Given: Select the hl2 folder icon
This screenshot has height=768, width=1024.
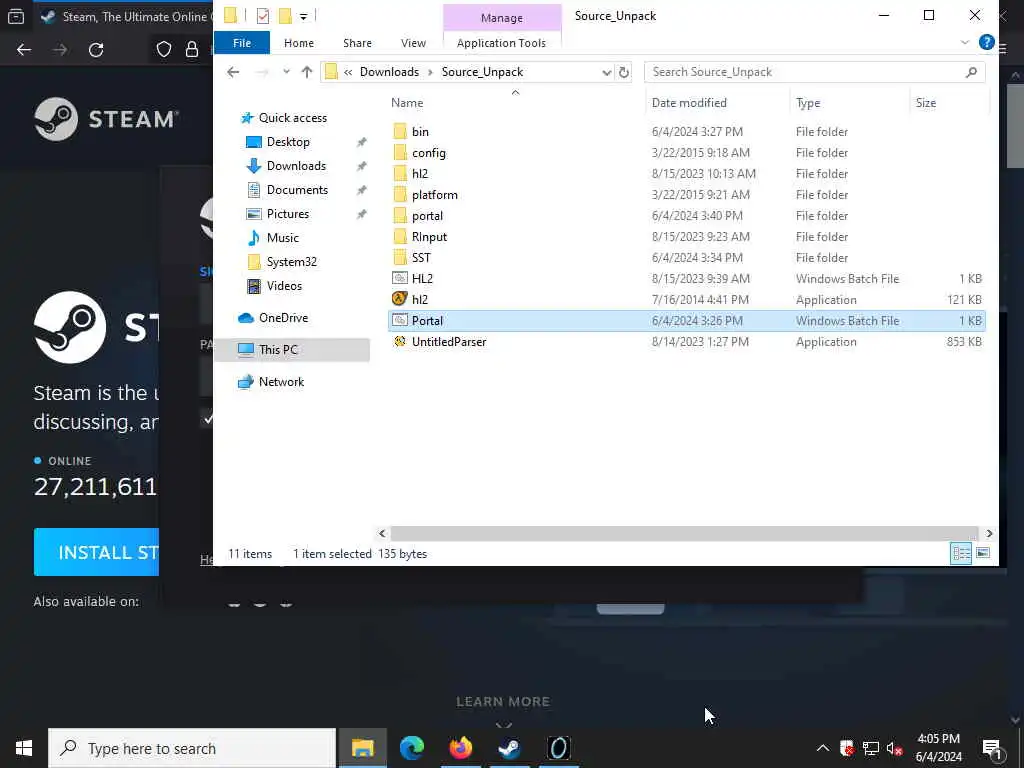Looking at the screenshot, I should [400, 173].
